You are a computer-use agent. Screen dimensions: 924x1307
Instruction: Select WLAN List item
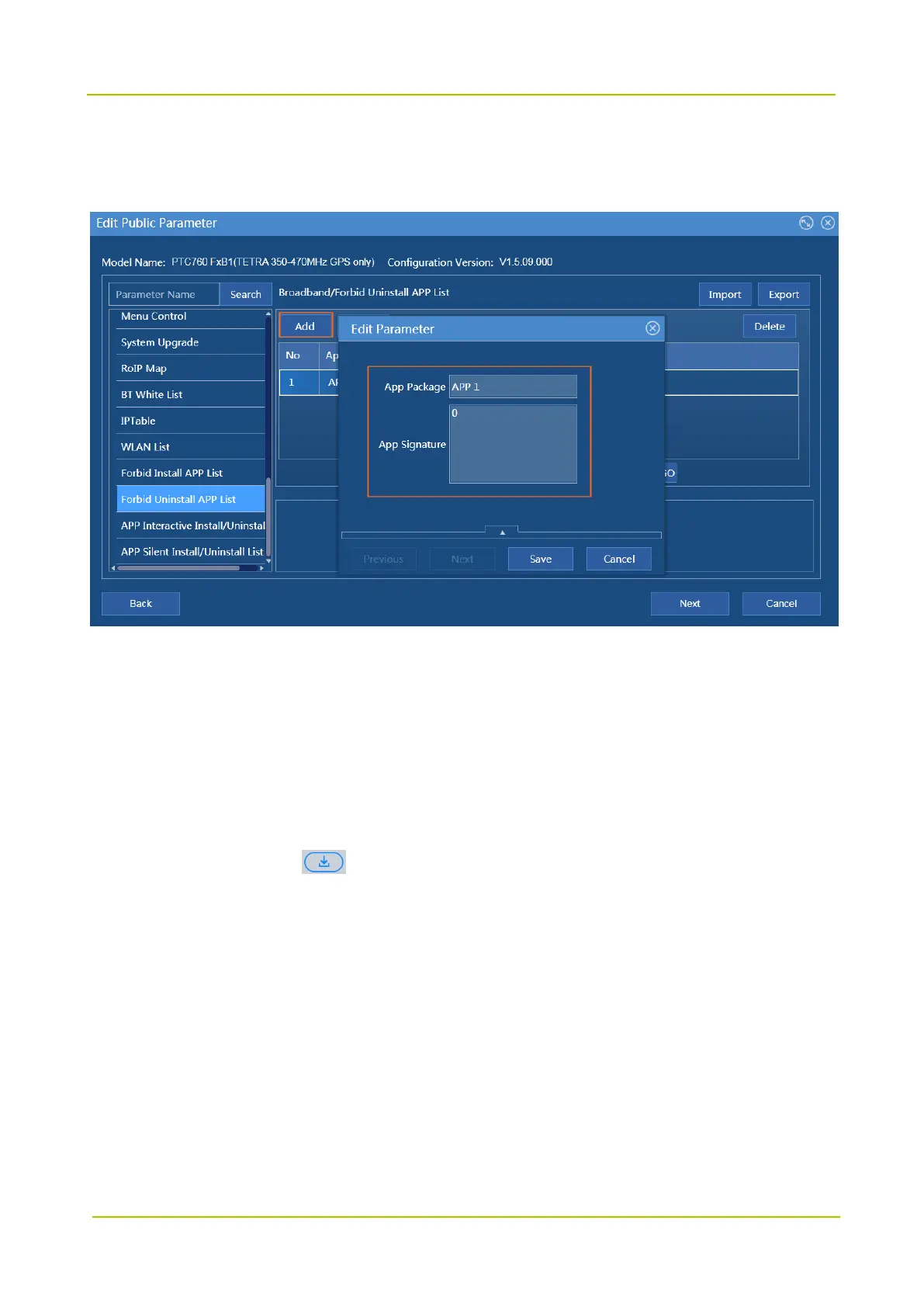(190, 447)
